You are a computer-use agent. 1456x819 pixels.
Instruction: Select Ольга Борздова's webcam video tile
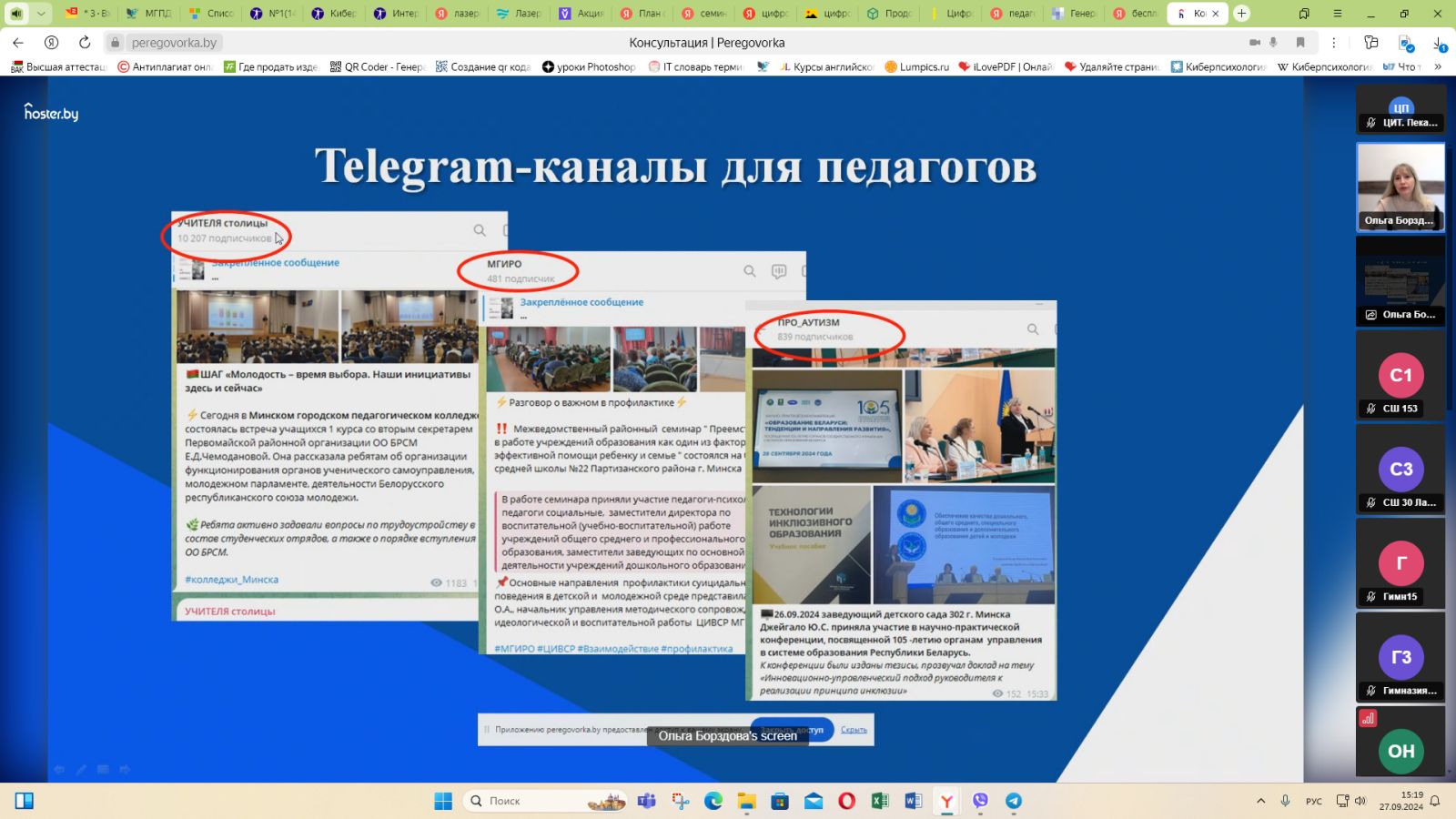1400,187
